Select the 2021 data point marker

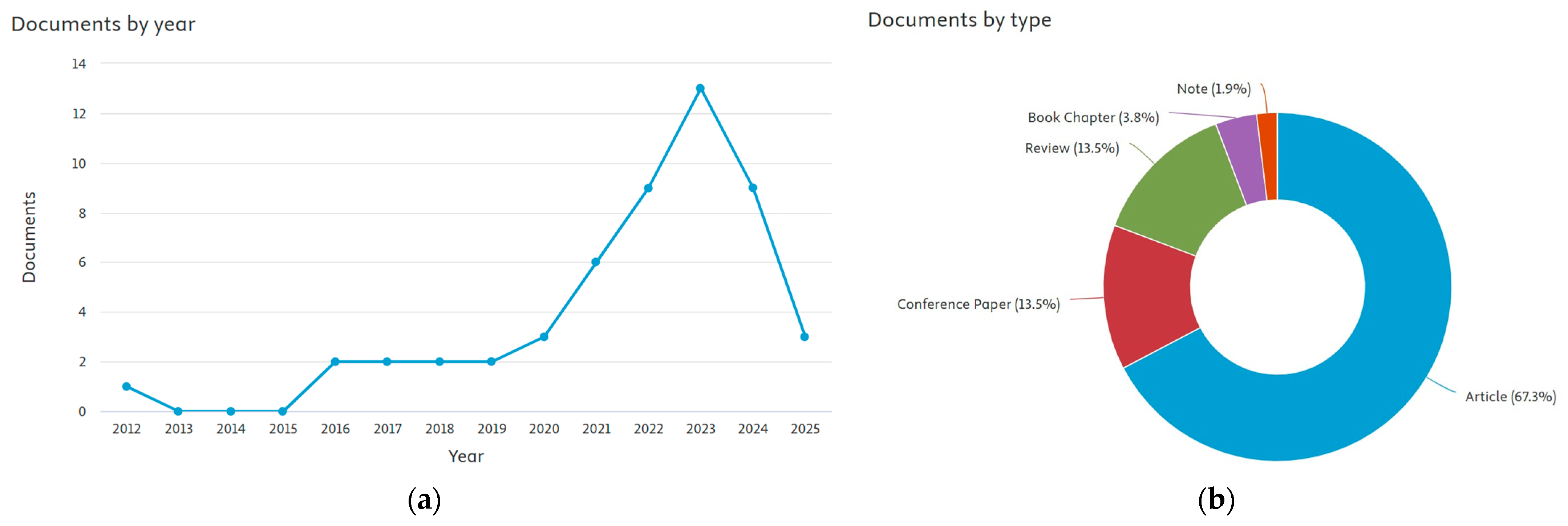(596, 262)
